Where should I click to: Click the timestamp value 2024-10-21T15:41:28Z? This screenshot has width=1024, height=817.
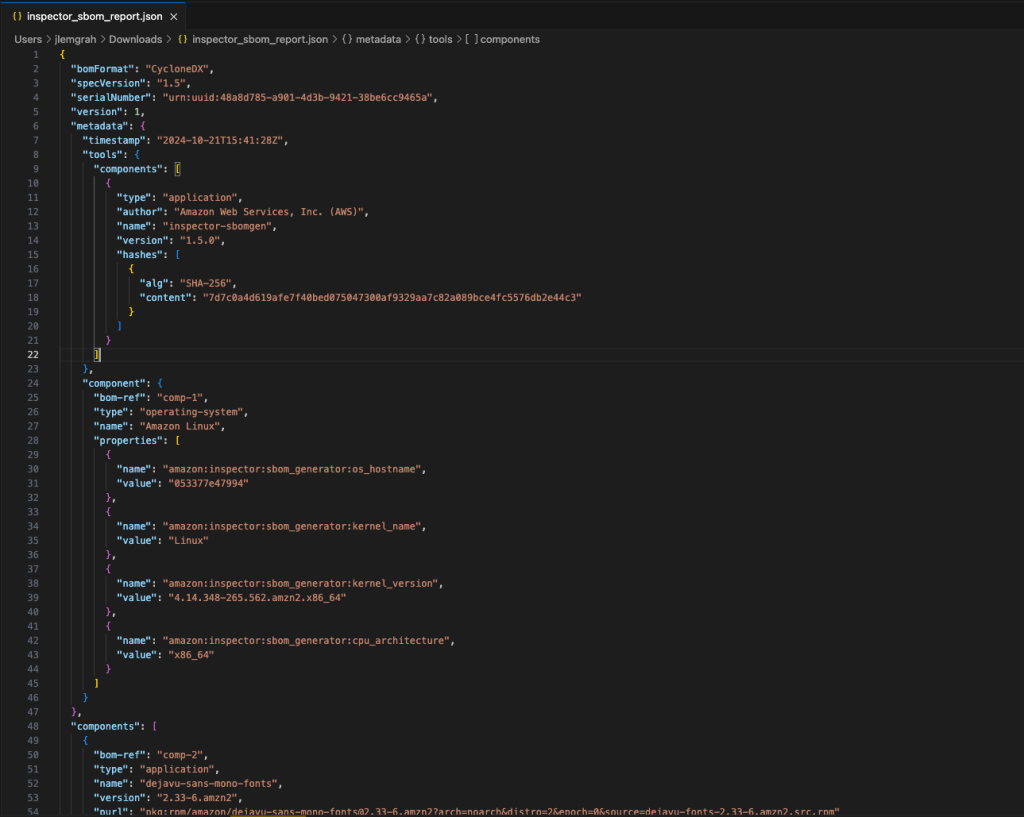pos(219,140)
